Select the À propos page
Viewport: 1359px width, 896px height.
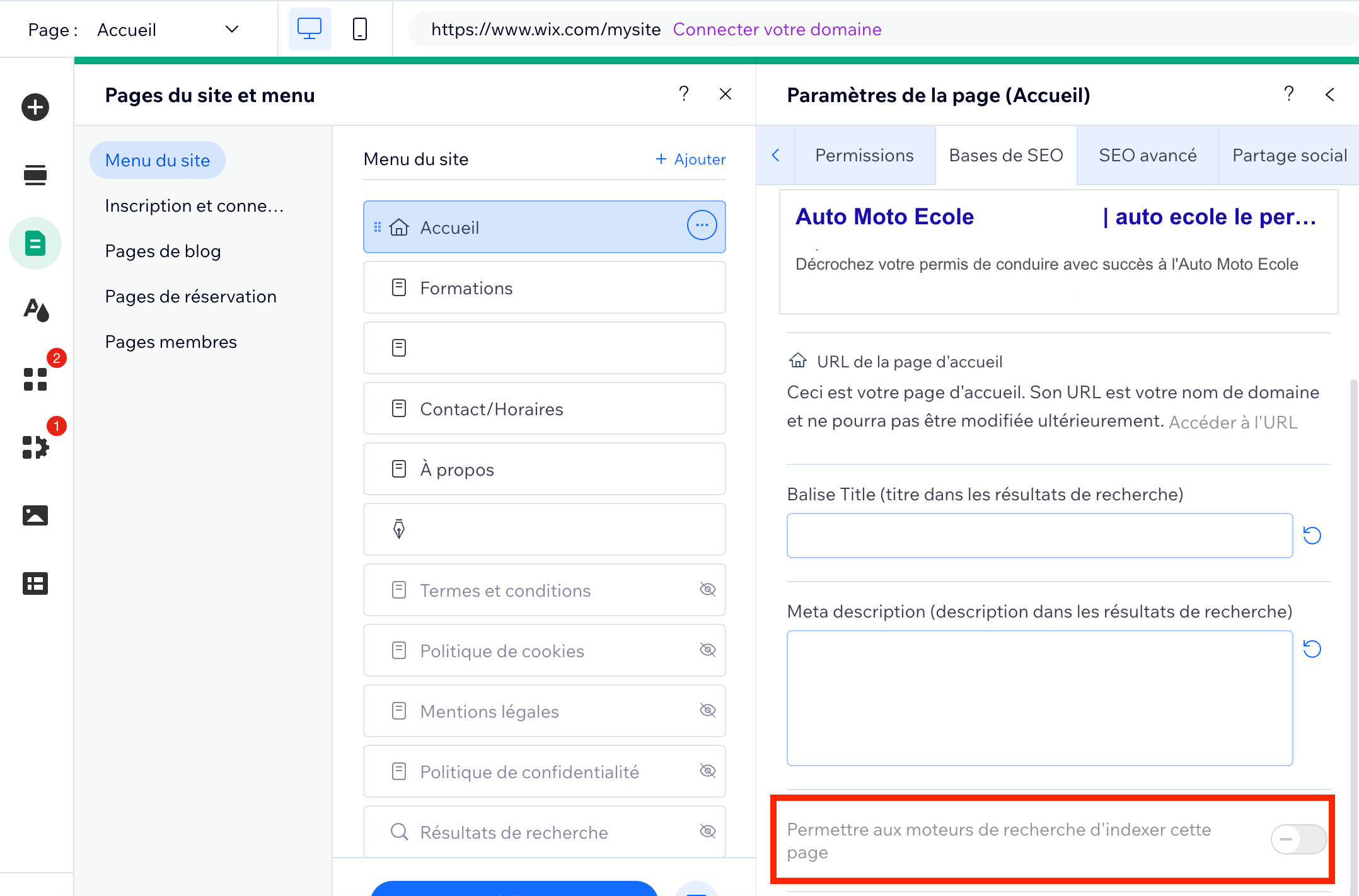(545, 469)
